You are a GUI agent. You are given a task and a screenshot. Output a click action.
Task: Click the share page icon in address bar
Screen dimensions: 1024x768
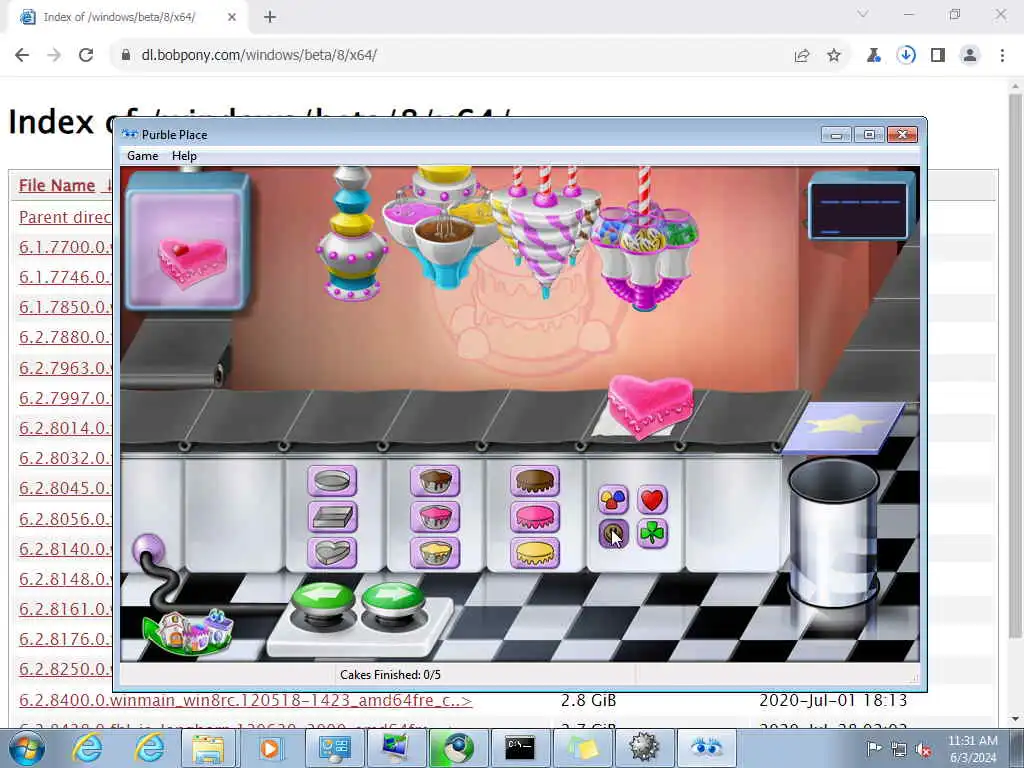pyautogui.click(x=802, y=56)
